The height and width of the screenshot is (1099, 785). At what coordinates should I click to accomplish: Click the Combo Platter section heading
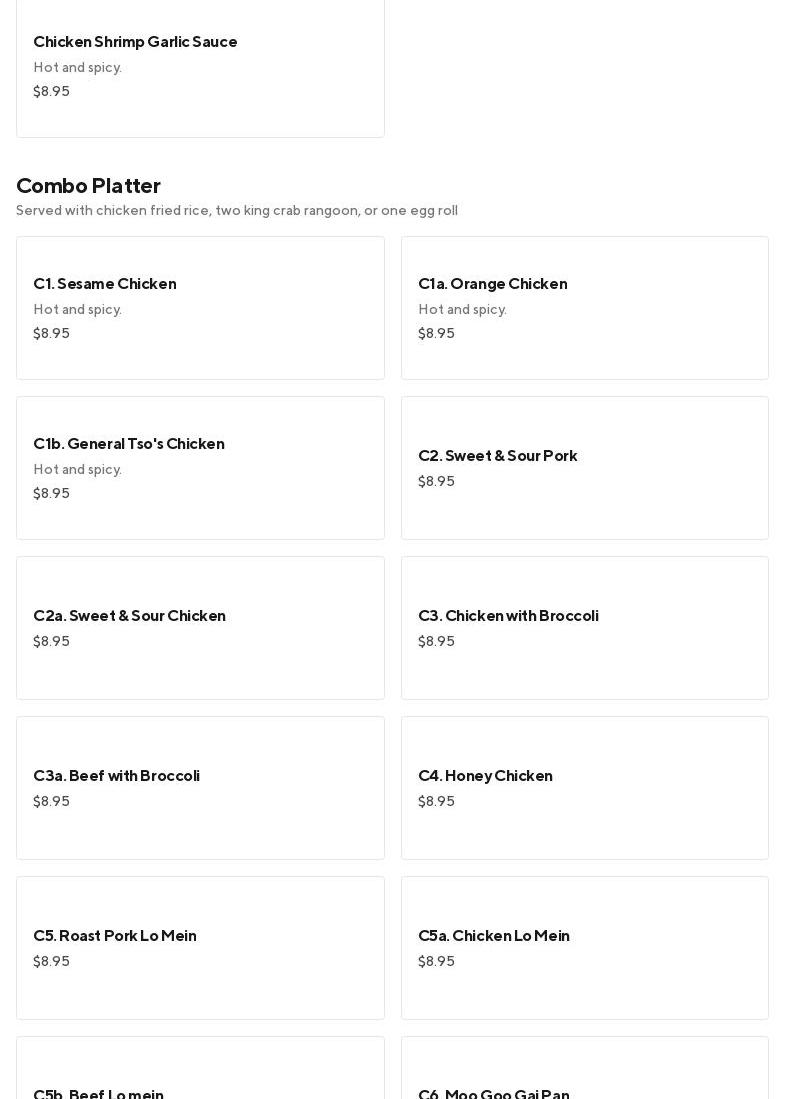(88, 186)
